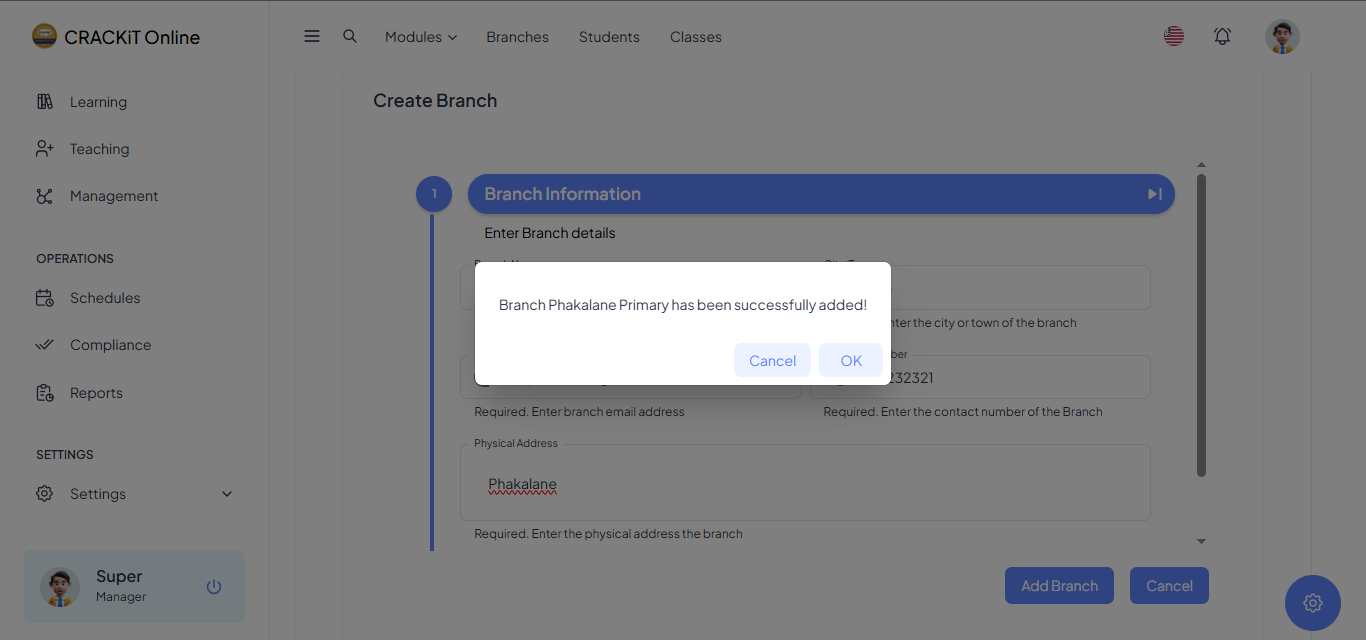The image size is (1366, 640).
Task: Click the Add Branch button
Action: (1059, 586)
